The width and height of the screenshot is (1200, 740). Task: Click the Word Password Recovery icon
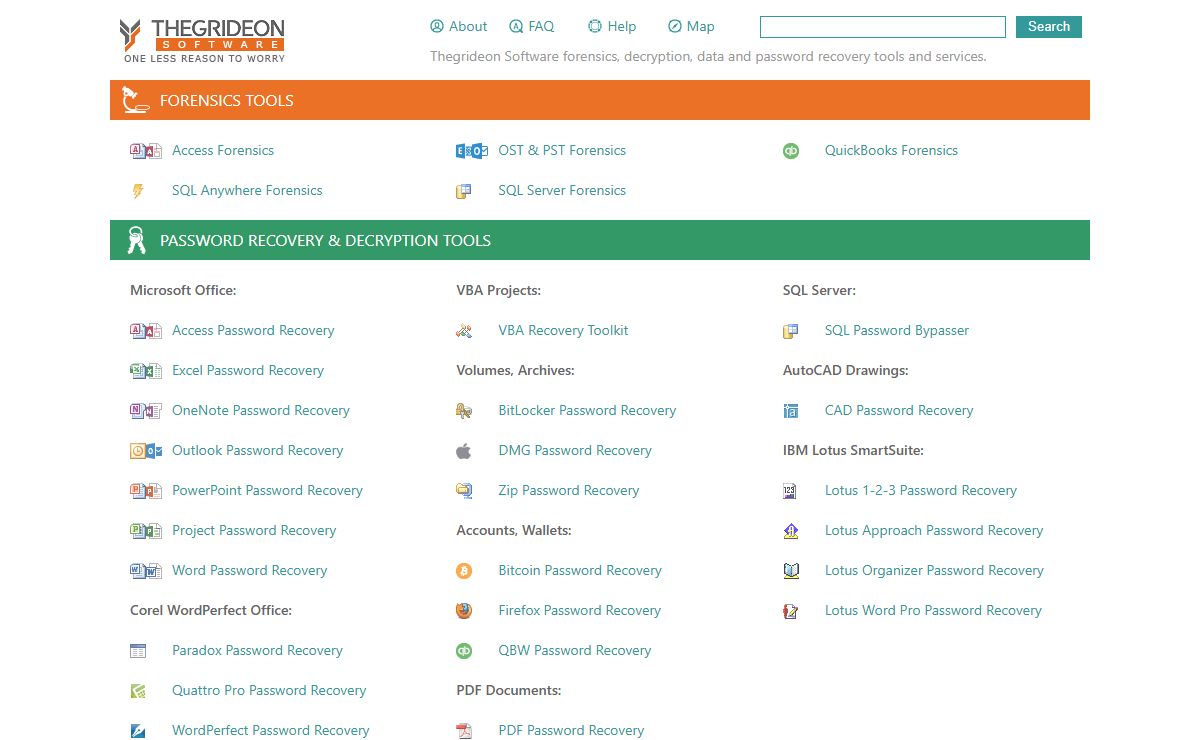(x=146, y=571)
